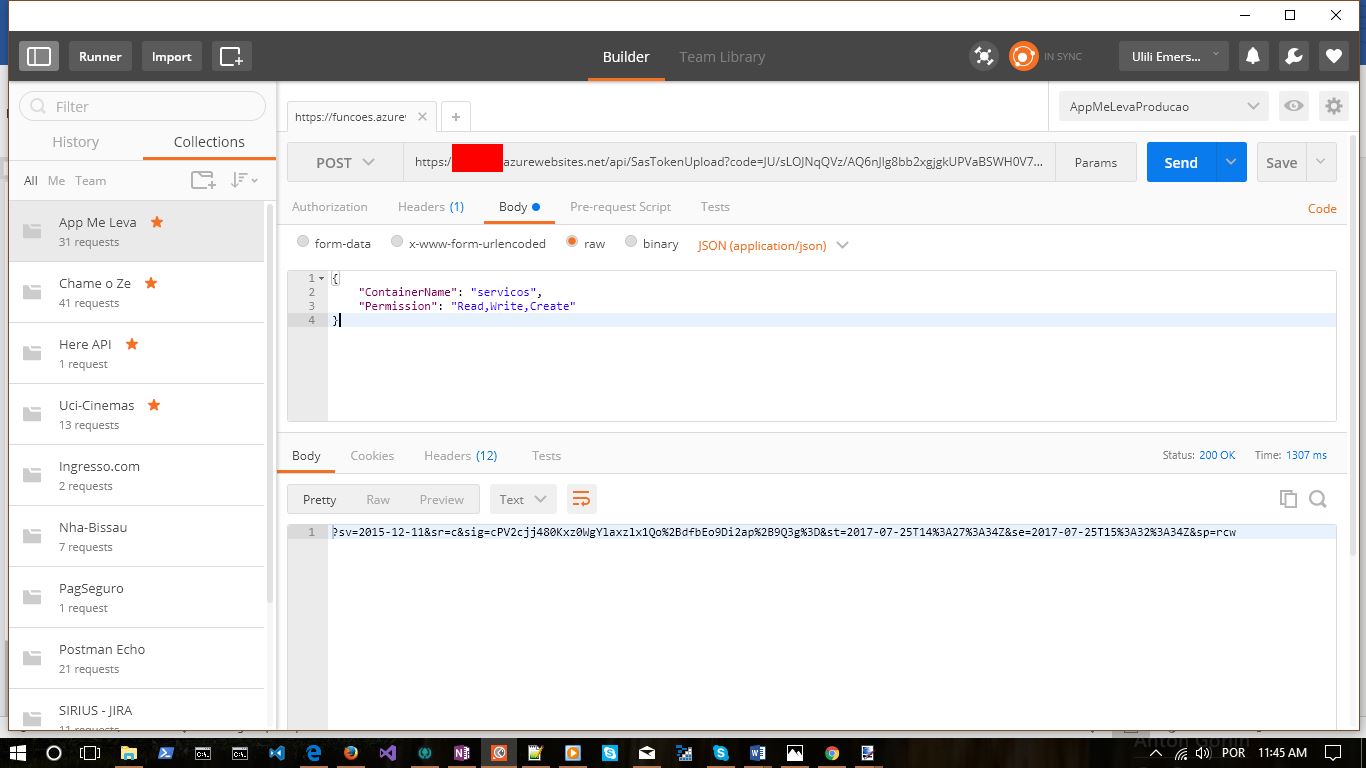
Task: Open the PagSeguro collection
Action: (x=137, y=597)
